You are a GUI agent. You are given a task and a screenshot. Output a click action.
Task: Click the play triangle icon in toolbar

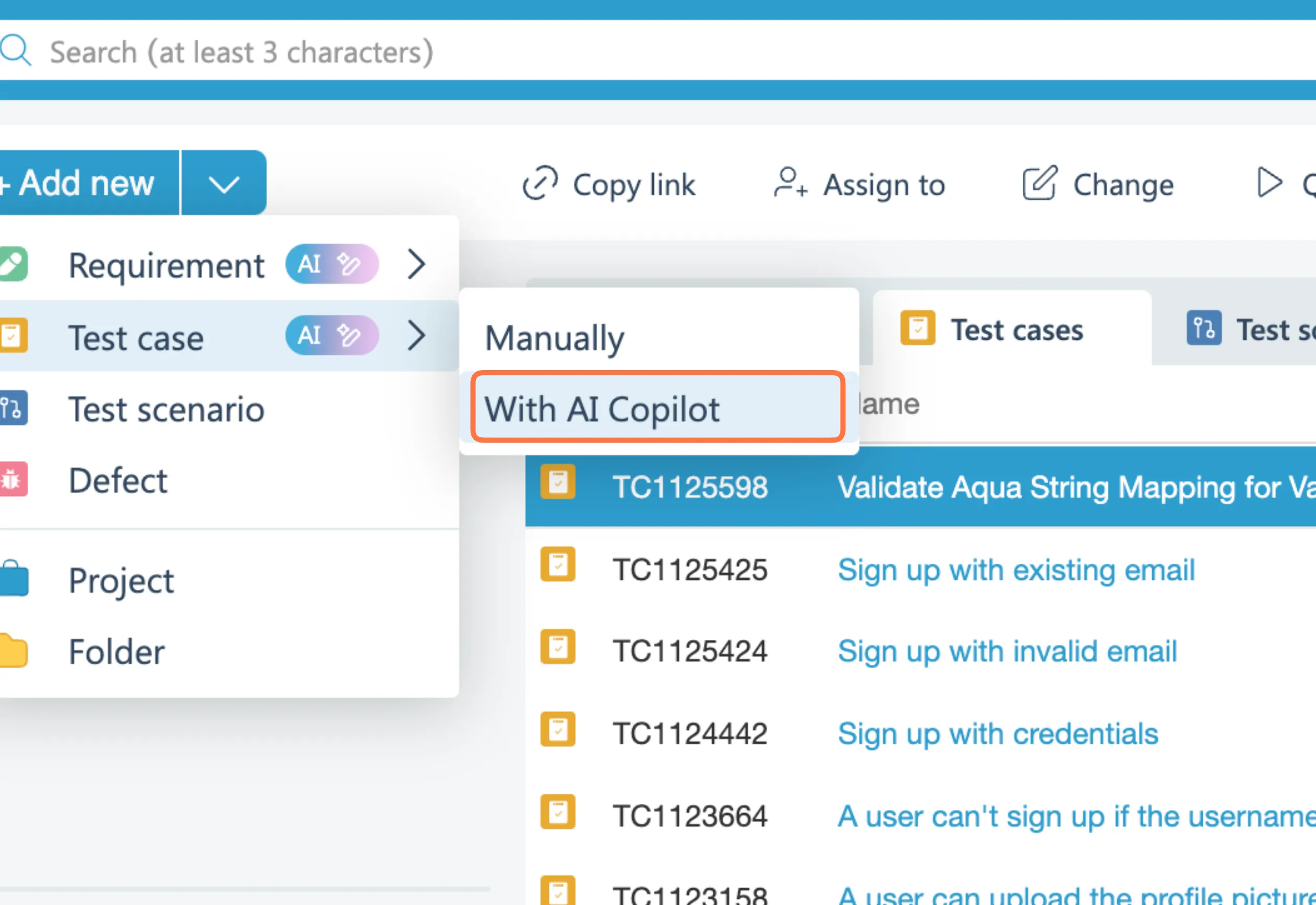[x=1269, y=183]
